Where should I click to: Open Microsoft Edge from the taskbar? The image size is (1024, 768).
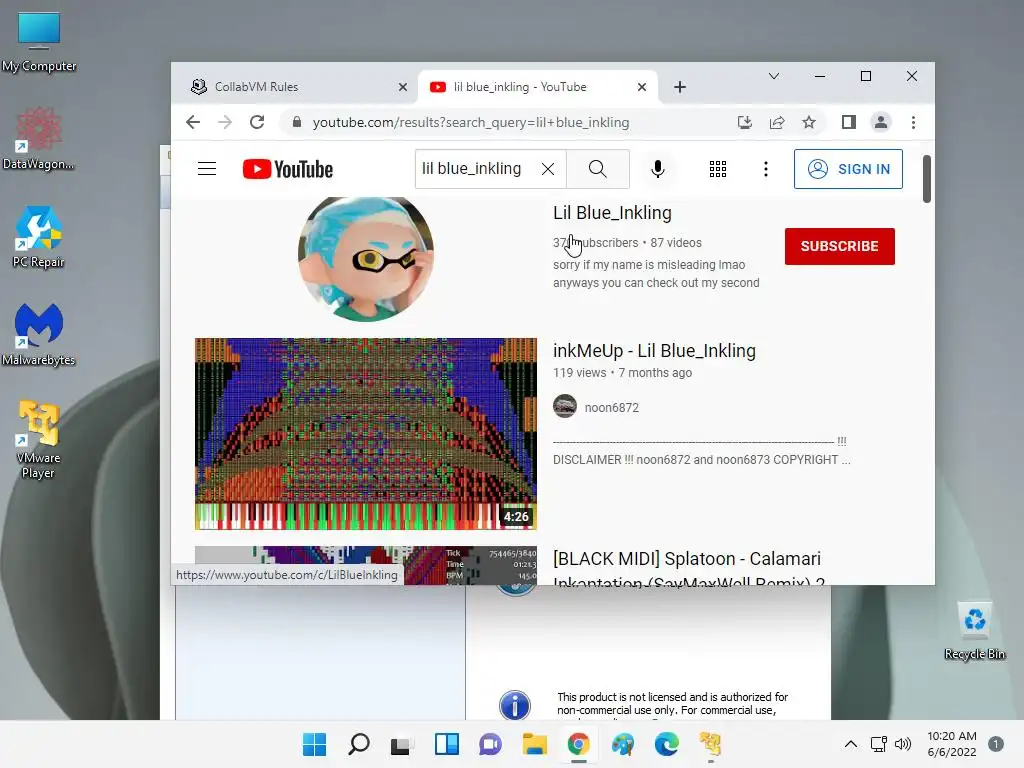(667, 744)
